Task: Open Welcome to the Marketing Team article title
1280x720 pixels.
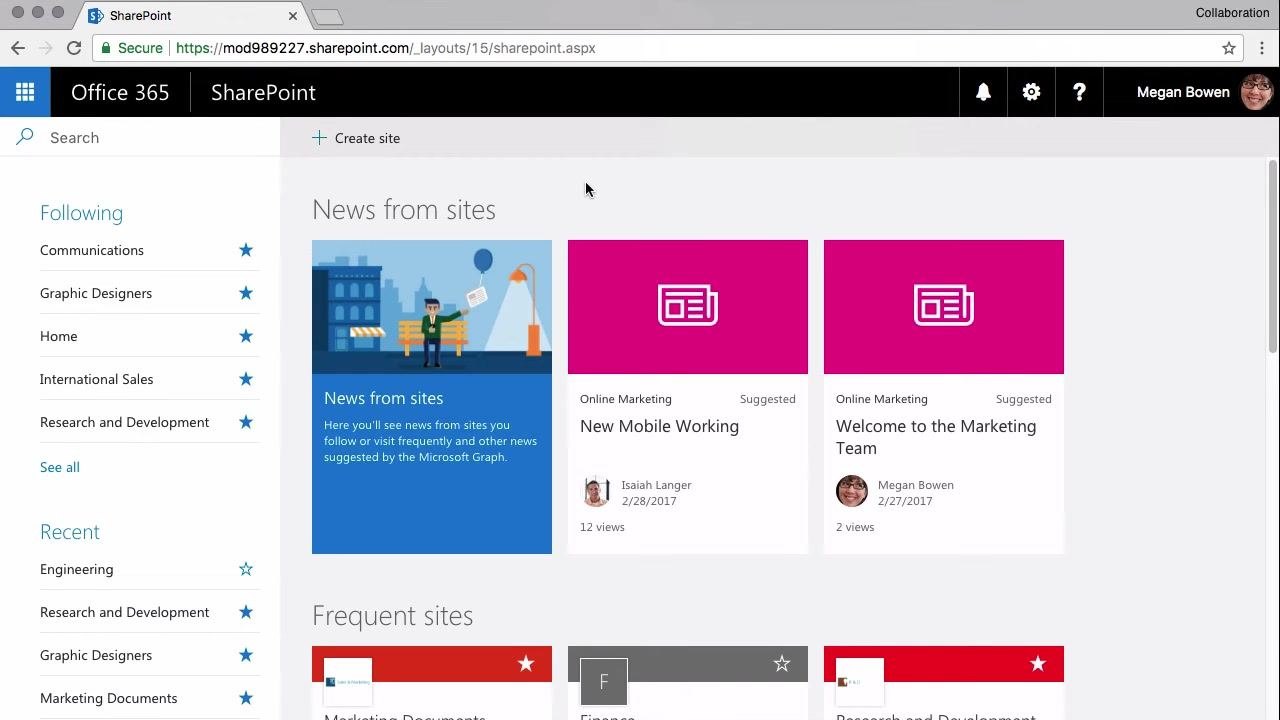Action: click(936, 437)
